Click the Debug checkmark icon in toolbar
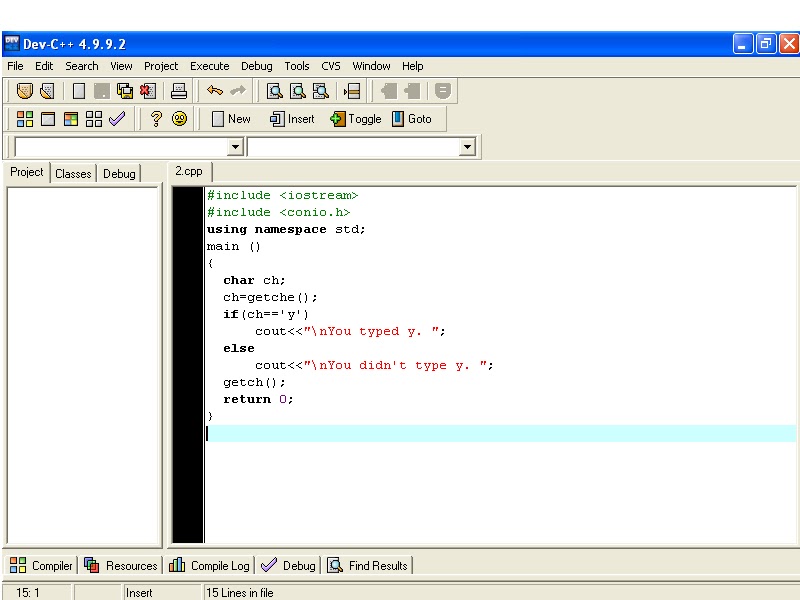This screenshot has height=600, width=800. [117, 119]
